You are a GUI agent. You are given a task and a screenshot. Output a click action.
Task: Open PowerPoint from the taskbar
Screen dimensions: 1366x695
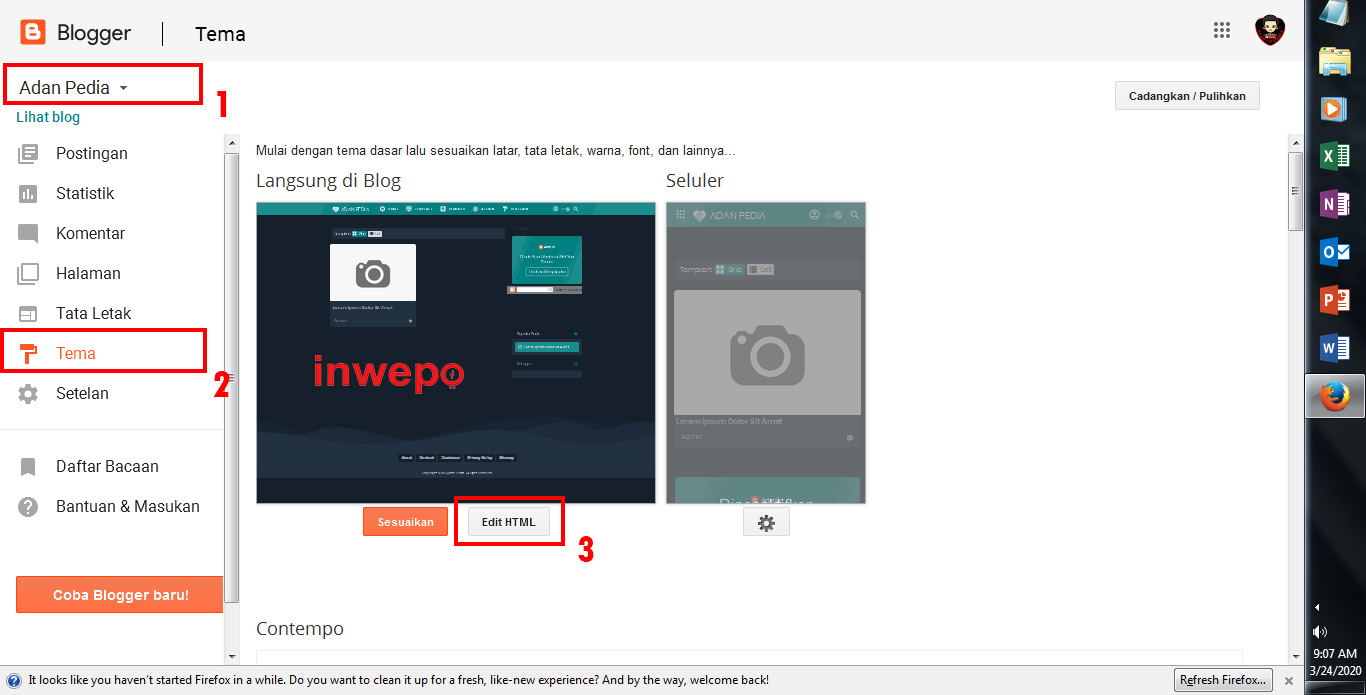pyautogui.click(x=1335, y=300)
